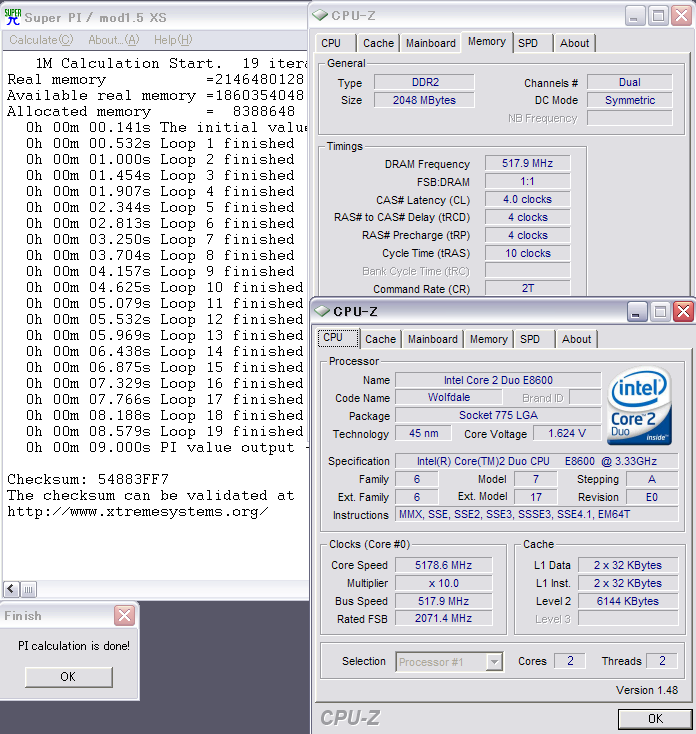
Task: Click the processor name Intel Core 2 Duo E8600
Action: point(498,380)
